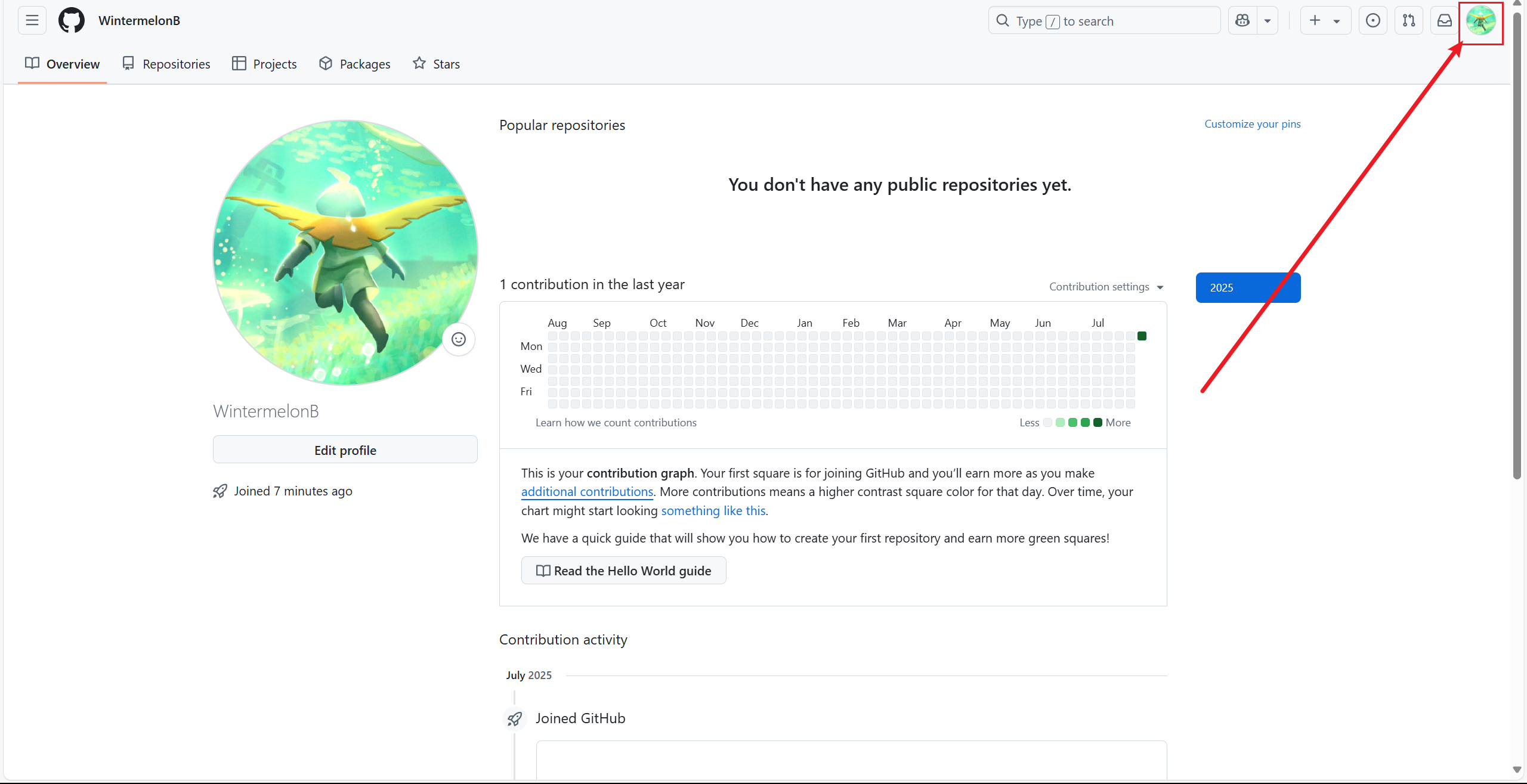Open the Customize your pins link
The width and height of the screenshot is (1527, 784).
[x=1253, y=123]
